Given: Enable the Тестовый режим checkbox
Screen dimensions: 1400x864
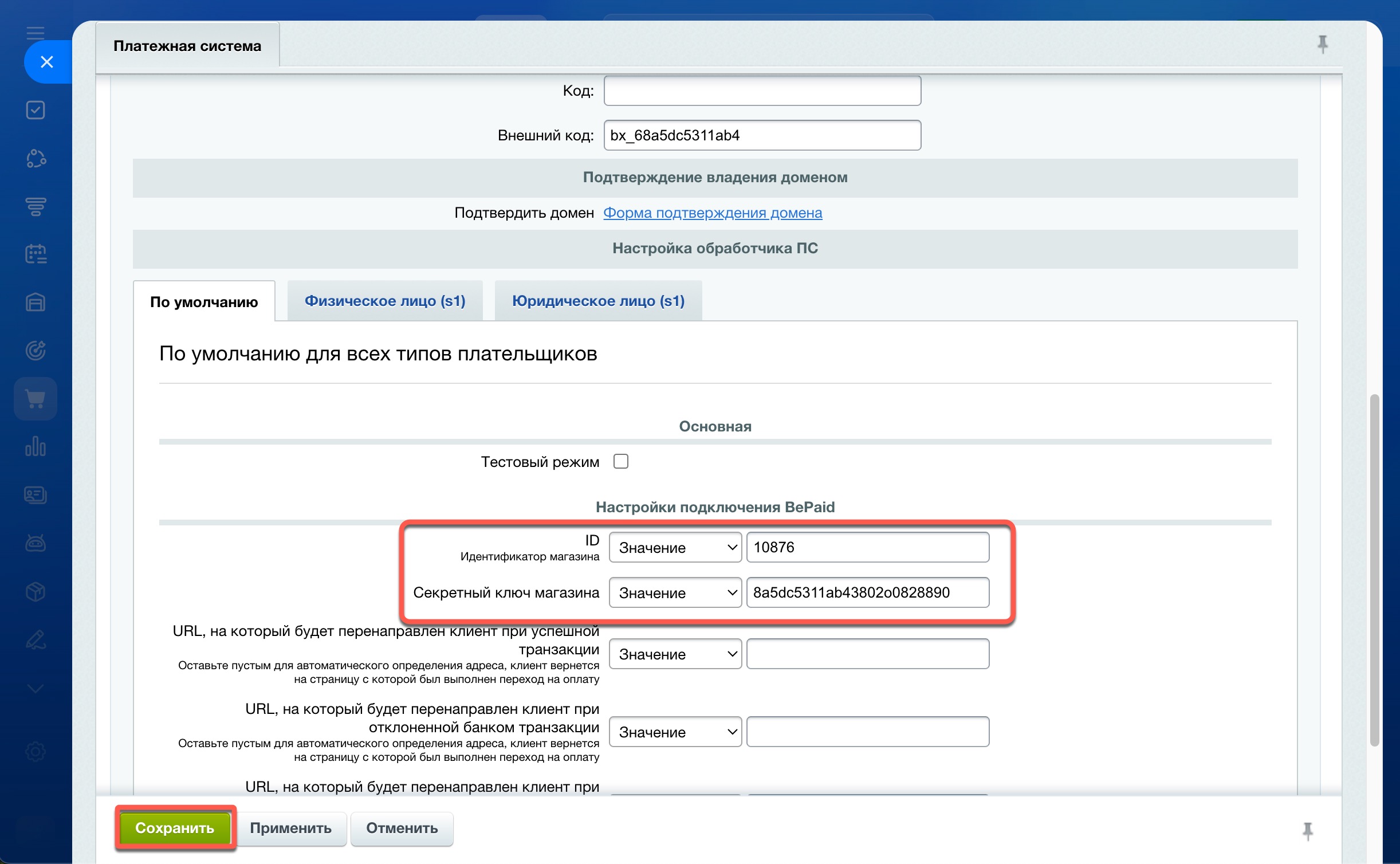Looking at the screenshot, I should [x=620, y=461].
